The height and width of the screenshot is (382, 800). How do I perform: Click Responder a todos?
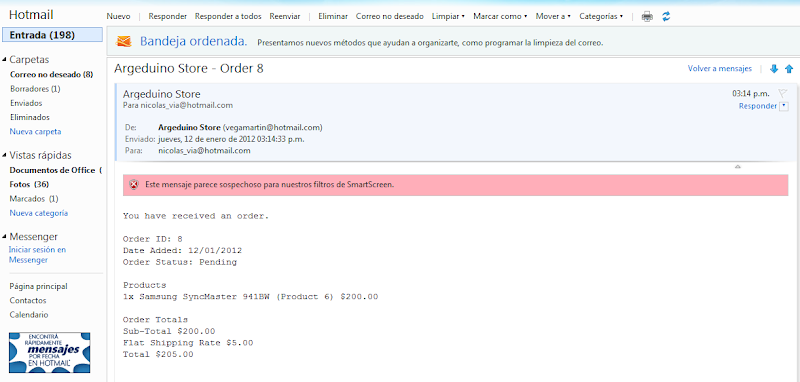(228, 16)
